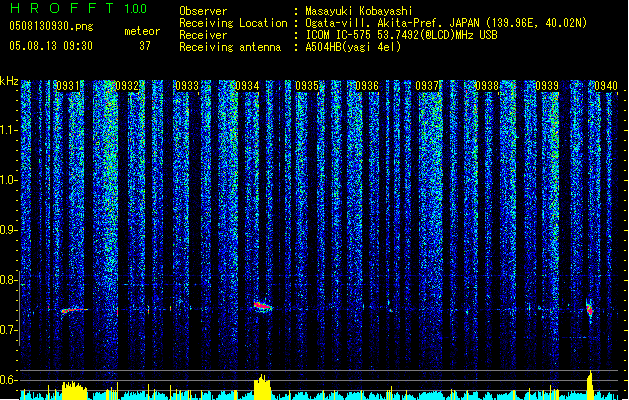Click the 0937 time marker
Viewport: 629px width, 400px height.
427,86
